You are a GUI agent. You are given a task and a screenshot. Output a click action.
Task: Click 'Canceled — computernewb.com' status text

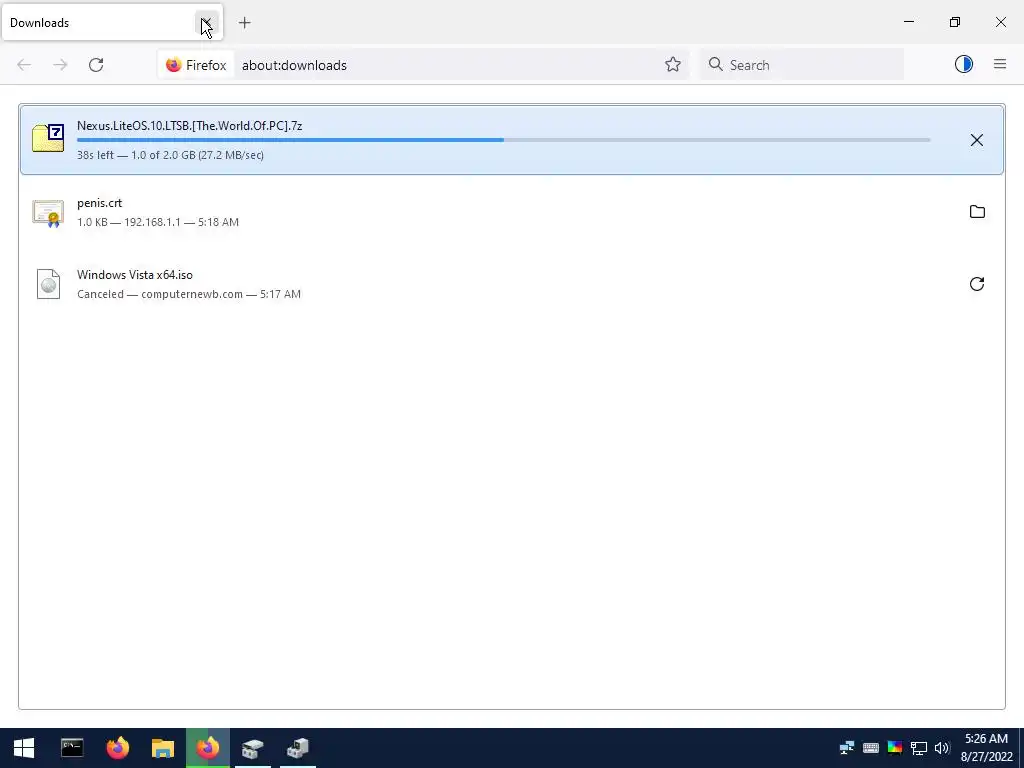coord(189,294)
